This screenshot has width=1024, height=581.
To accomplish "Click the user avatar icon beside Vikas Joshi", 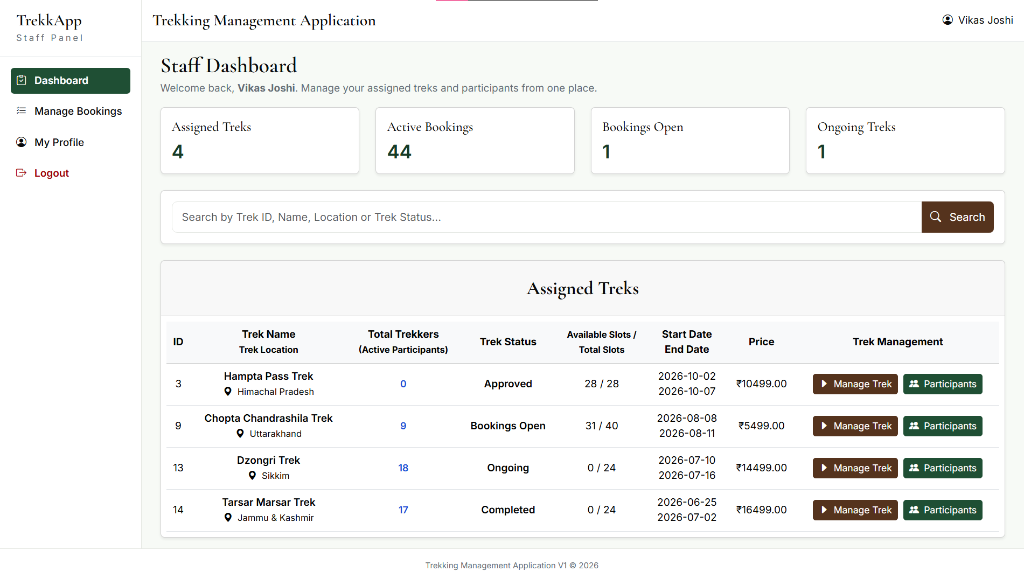I will 948,20.
